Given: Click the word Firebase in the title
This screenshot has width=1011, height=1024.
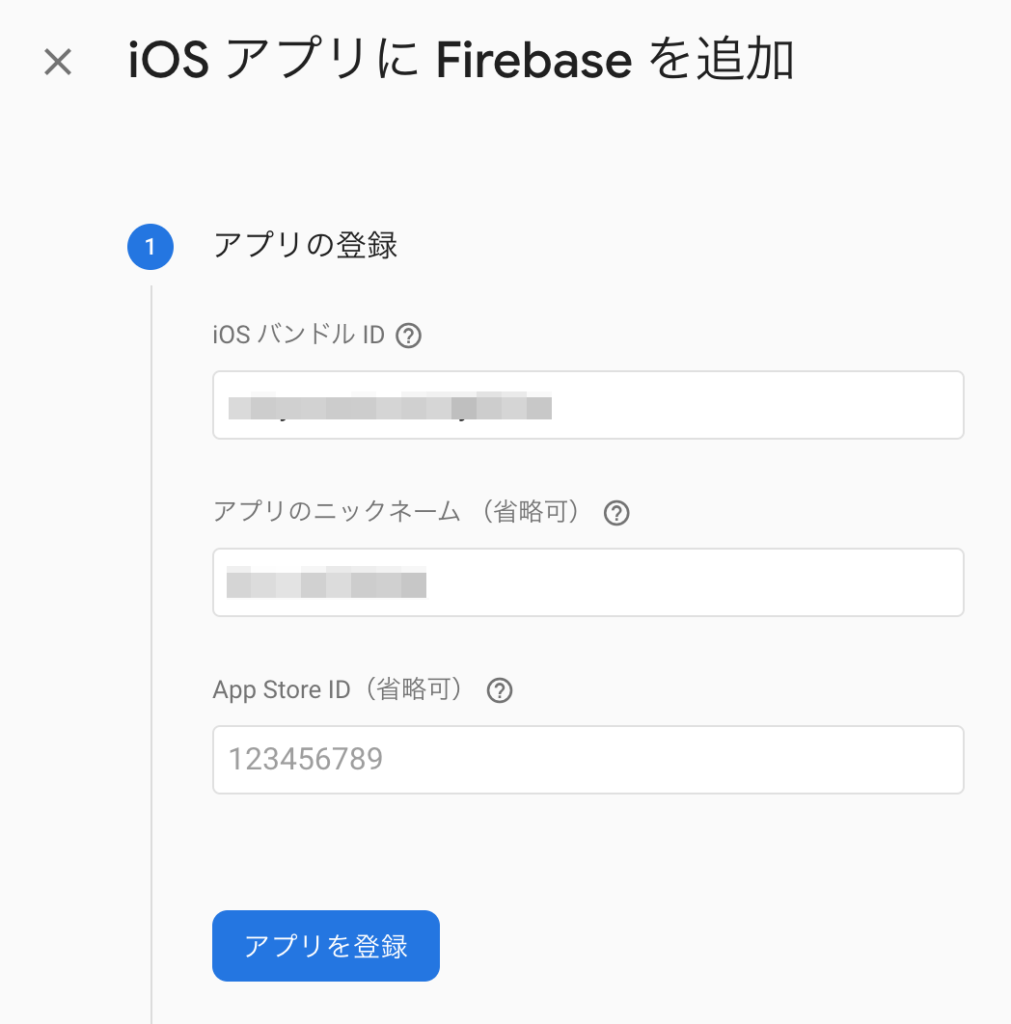Looking at the screenshot, I should 534,60.
